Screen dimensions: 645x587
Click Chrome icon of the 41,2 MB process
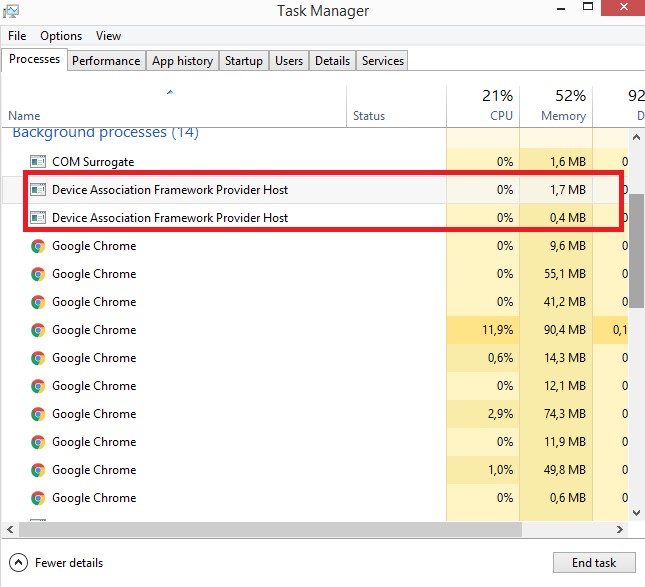(38, 302)
